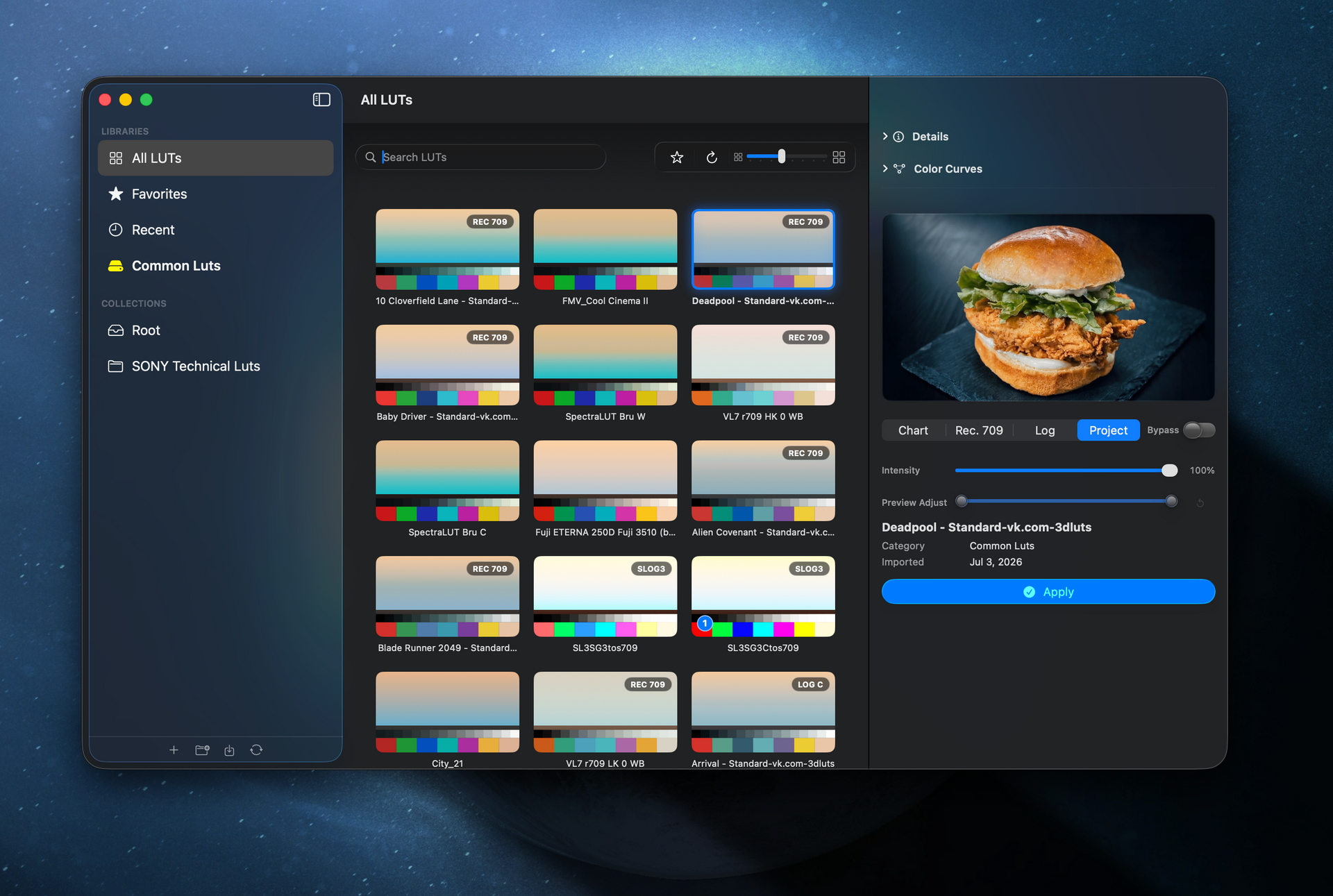Select the Project preview tab
This screenshot has width=1333, height=896.
(1108, 430)
